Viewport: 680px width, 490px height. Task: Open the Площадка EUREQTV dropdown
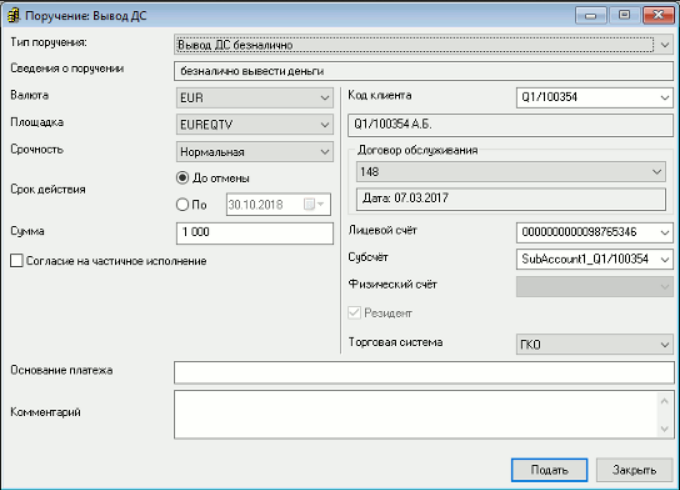click(x=324, y=125)
